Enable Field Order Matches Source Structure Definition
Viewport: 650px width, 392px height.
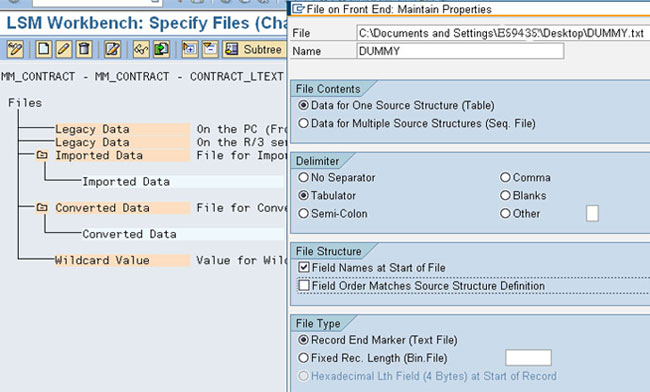pyautogui.click(x=304, y=286)
